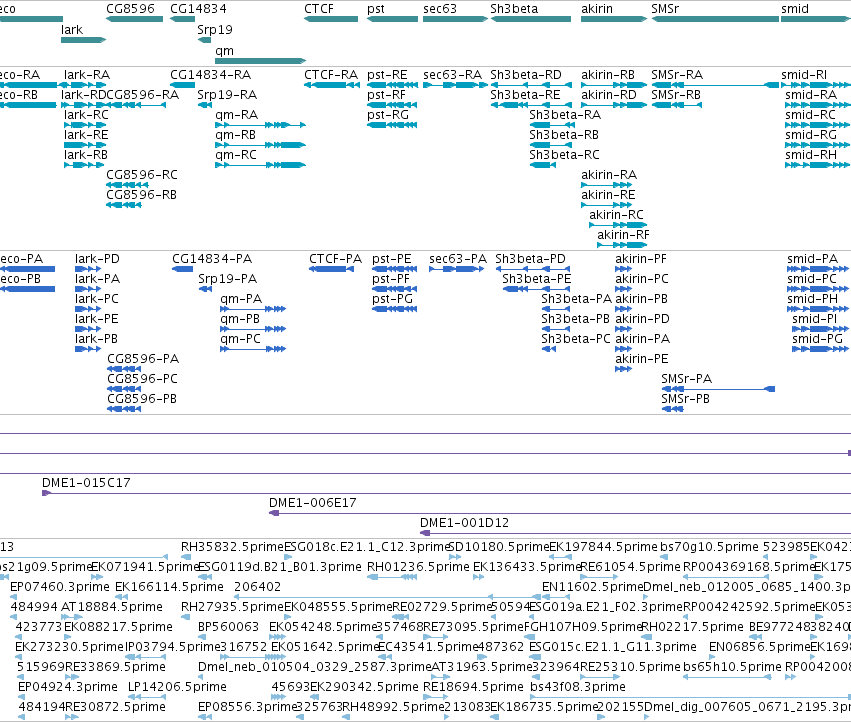Click EST label 206402
Image resolution: width=851 pixels, height=722 pixels.
[x=257, y=587]
